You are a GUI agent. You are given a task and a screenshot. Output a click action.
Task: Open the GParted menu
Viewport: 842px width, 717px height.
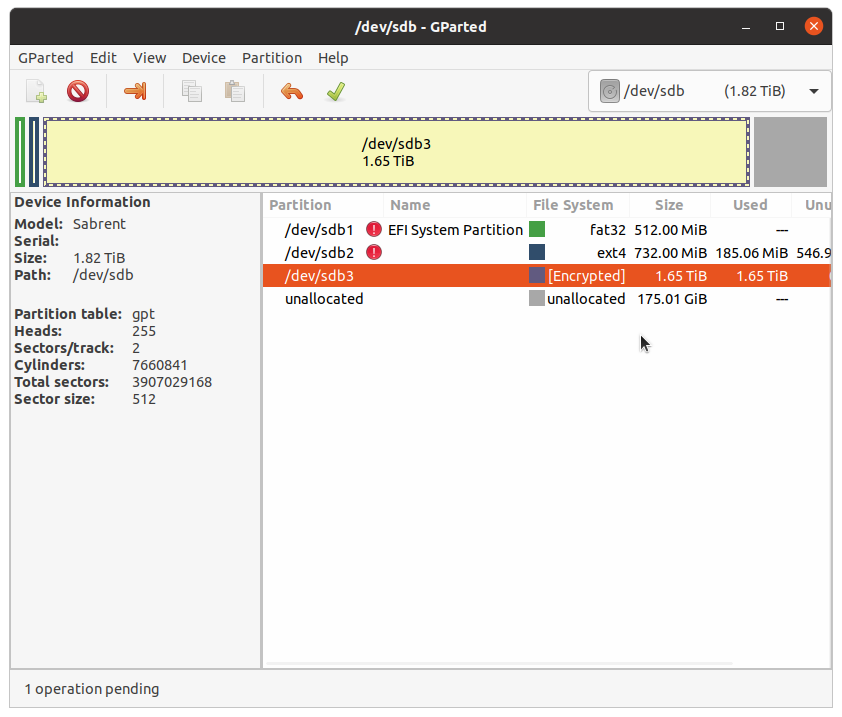pyautogui.click(x=46, y=58)
